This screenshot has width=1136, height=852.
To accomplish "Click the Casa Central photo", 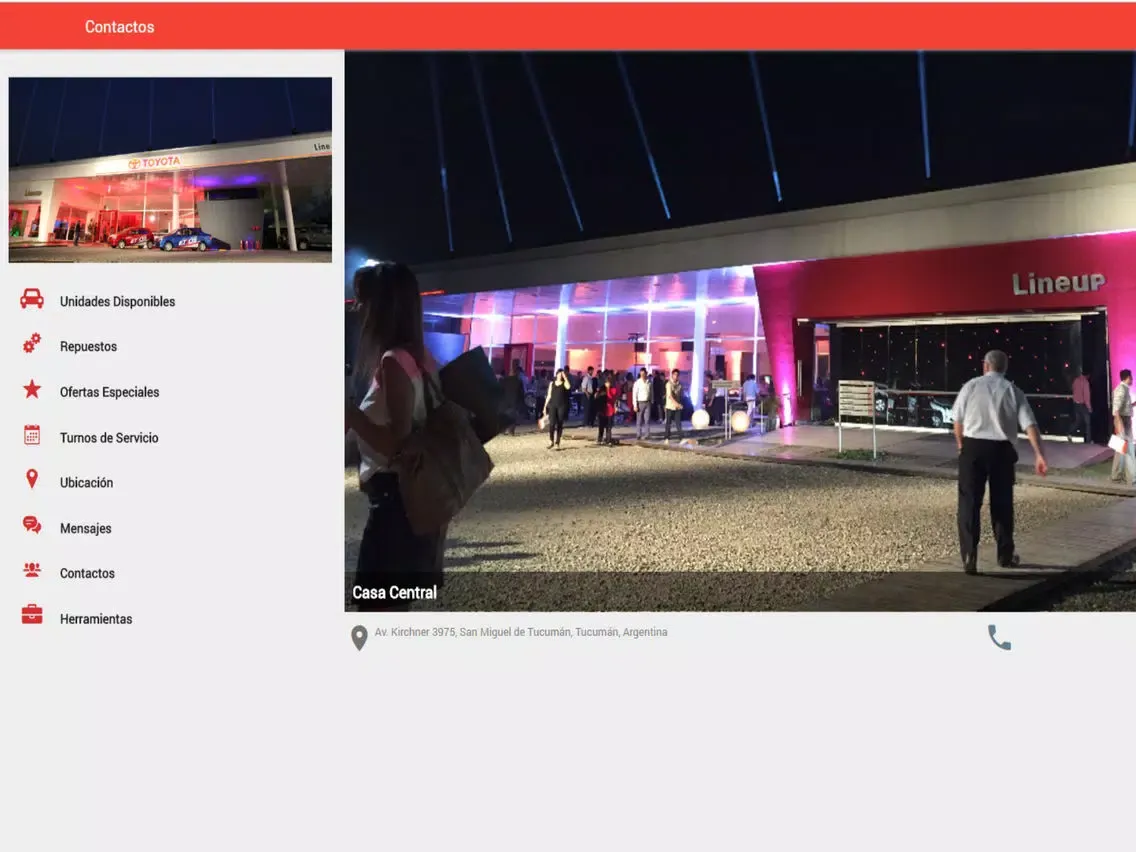I will point(740,331).
